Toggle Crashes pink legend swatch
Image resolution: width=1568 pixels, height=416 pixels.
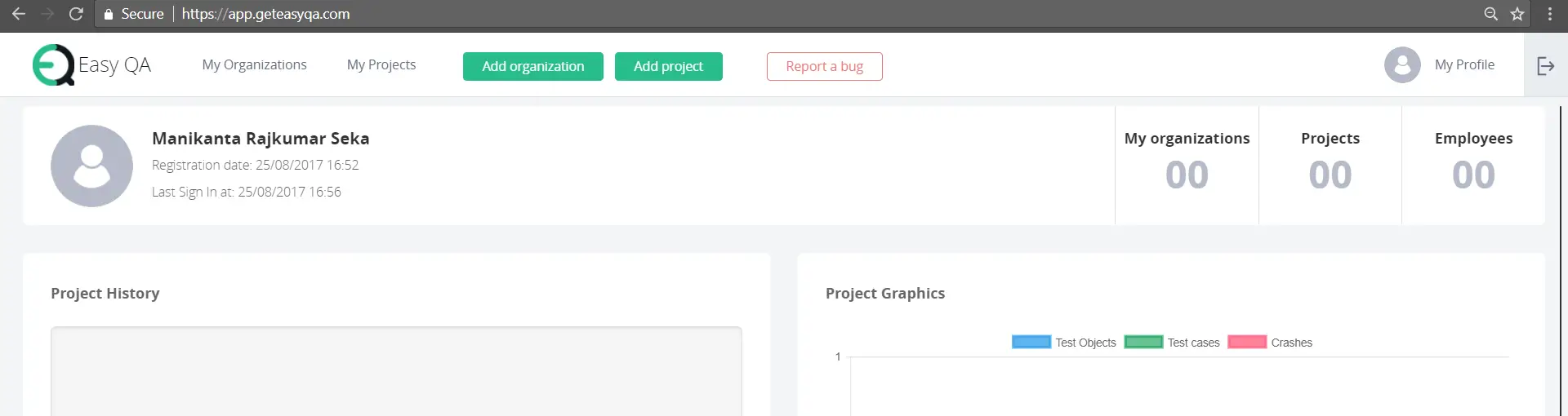pos(1247,342)
